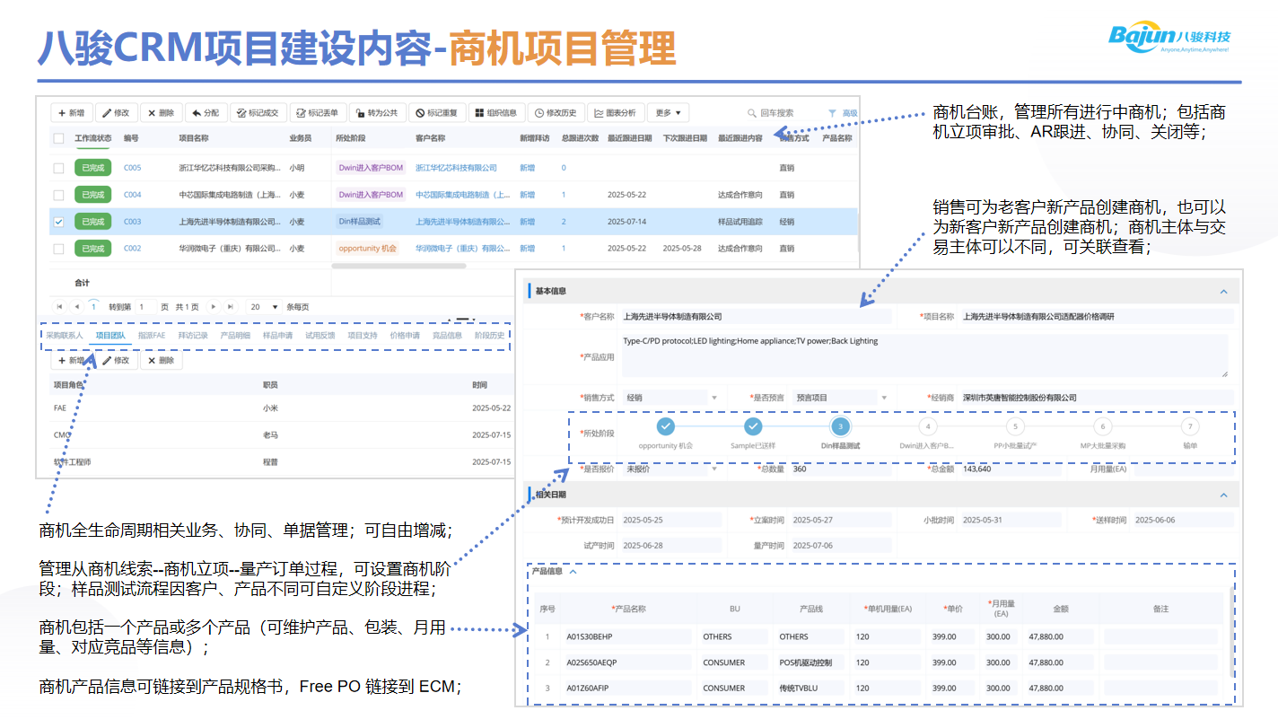Viewport: 1278px width, 728px height.
Task: Open 修改历史 clock icon button
Action: click(x=555, y=113)
